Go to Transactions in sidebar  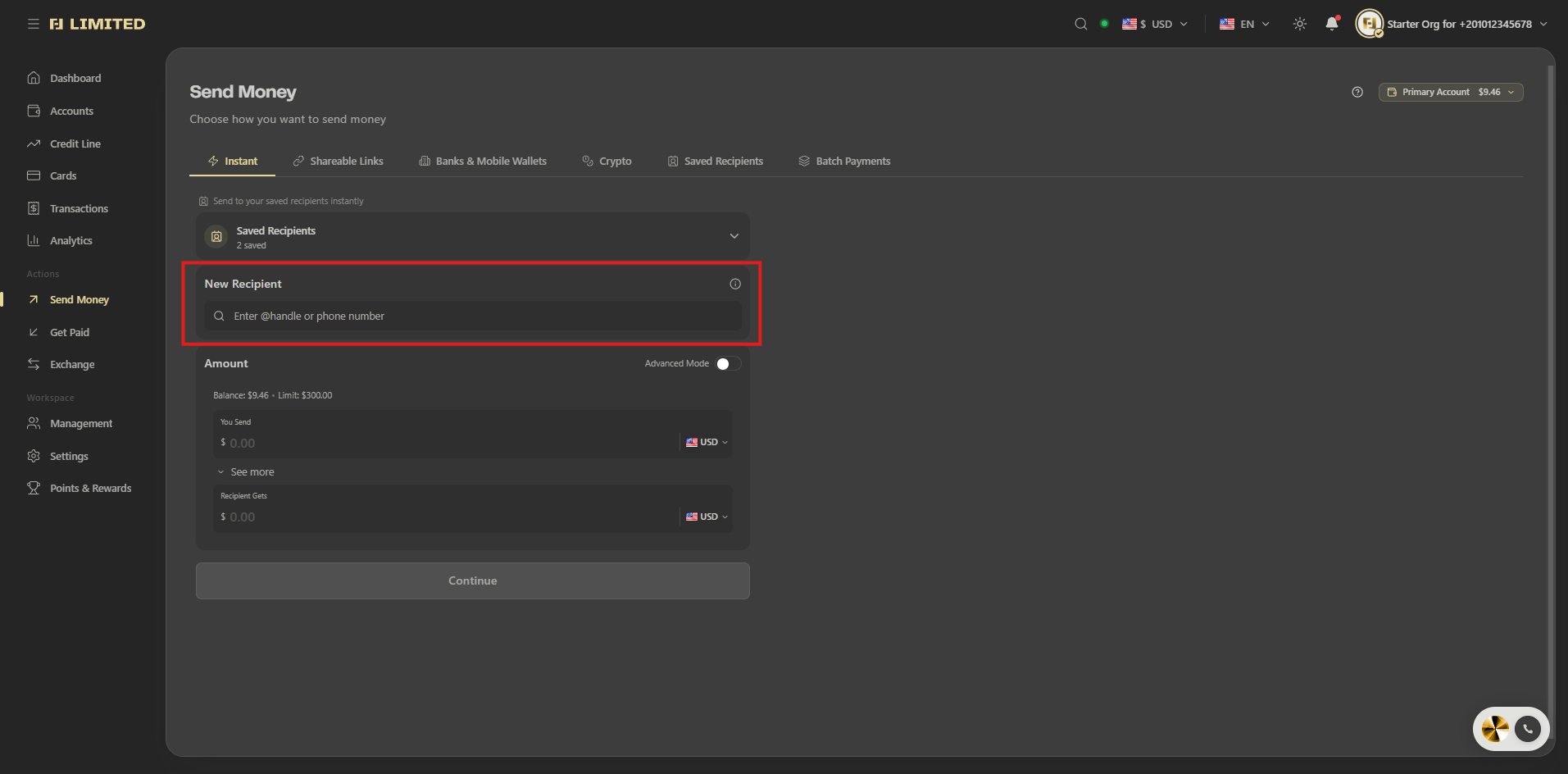tap(79, 208)
